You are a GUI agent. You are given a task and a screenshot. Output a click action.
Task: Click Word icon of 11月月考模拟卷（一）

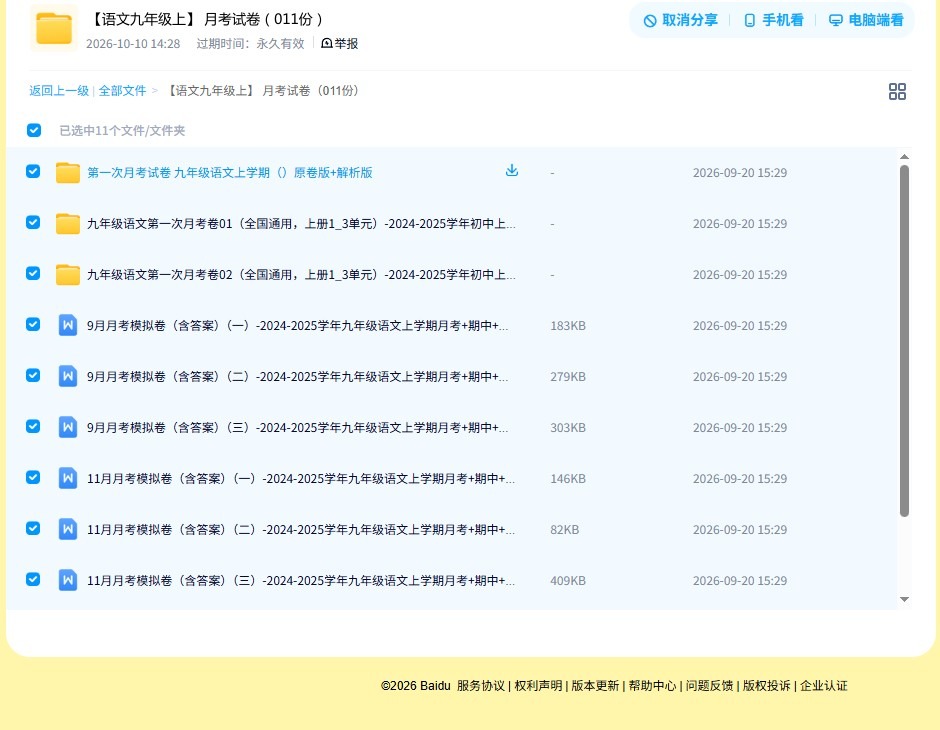tap(68, 478)
